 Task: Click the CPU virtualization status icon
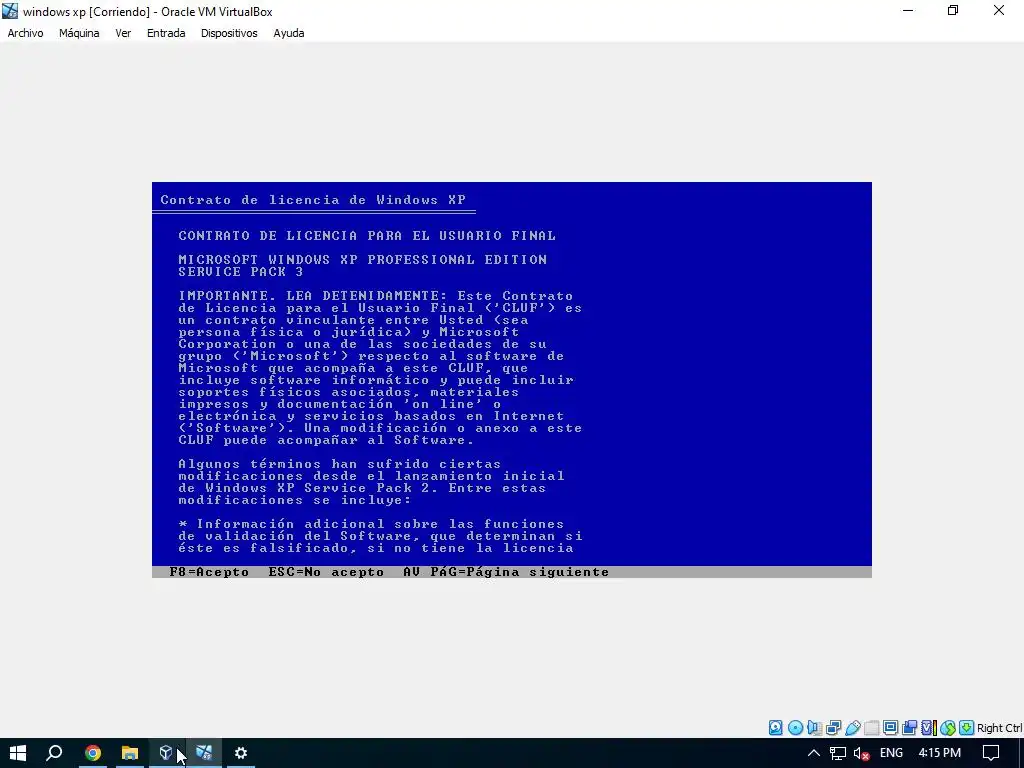click(929, 728)
